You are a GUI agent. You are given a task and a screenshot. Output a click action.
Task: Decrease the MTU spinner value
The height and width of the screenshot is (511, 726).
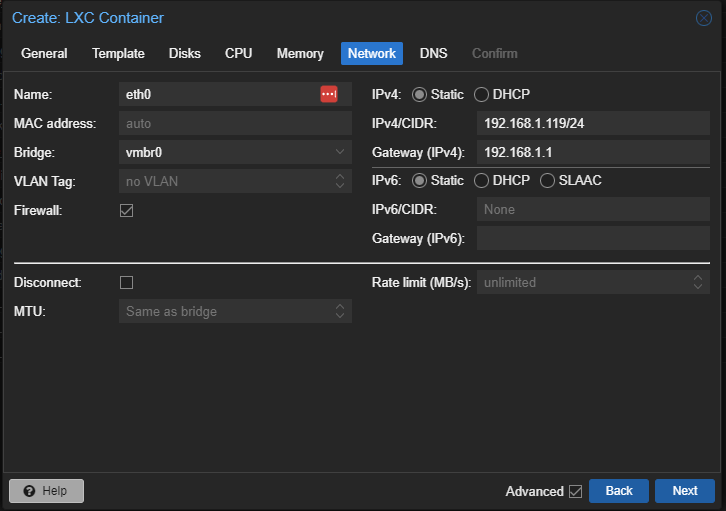point(340,316)
